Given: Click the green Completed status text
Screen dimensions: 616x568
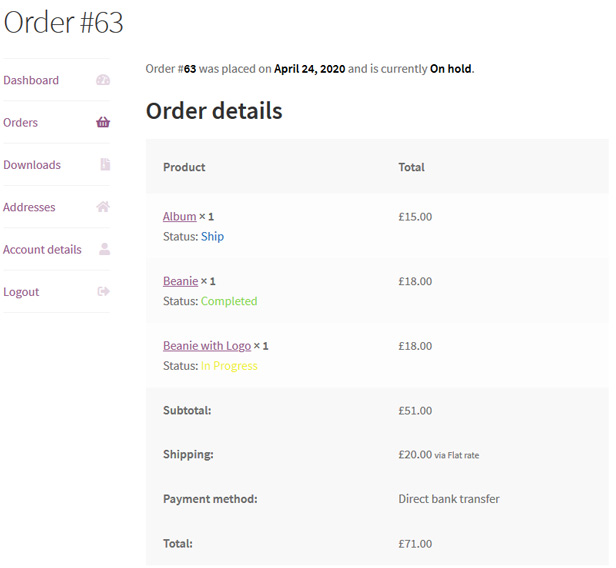Looking at the screenshot, I should pyautogui.click(x=229, y=301).
